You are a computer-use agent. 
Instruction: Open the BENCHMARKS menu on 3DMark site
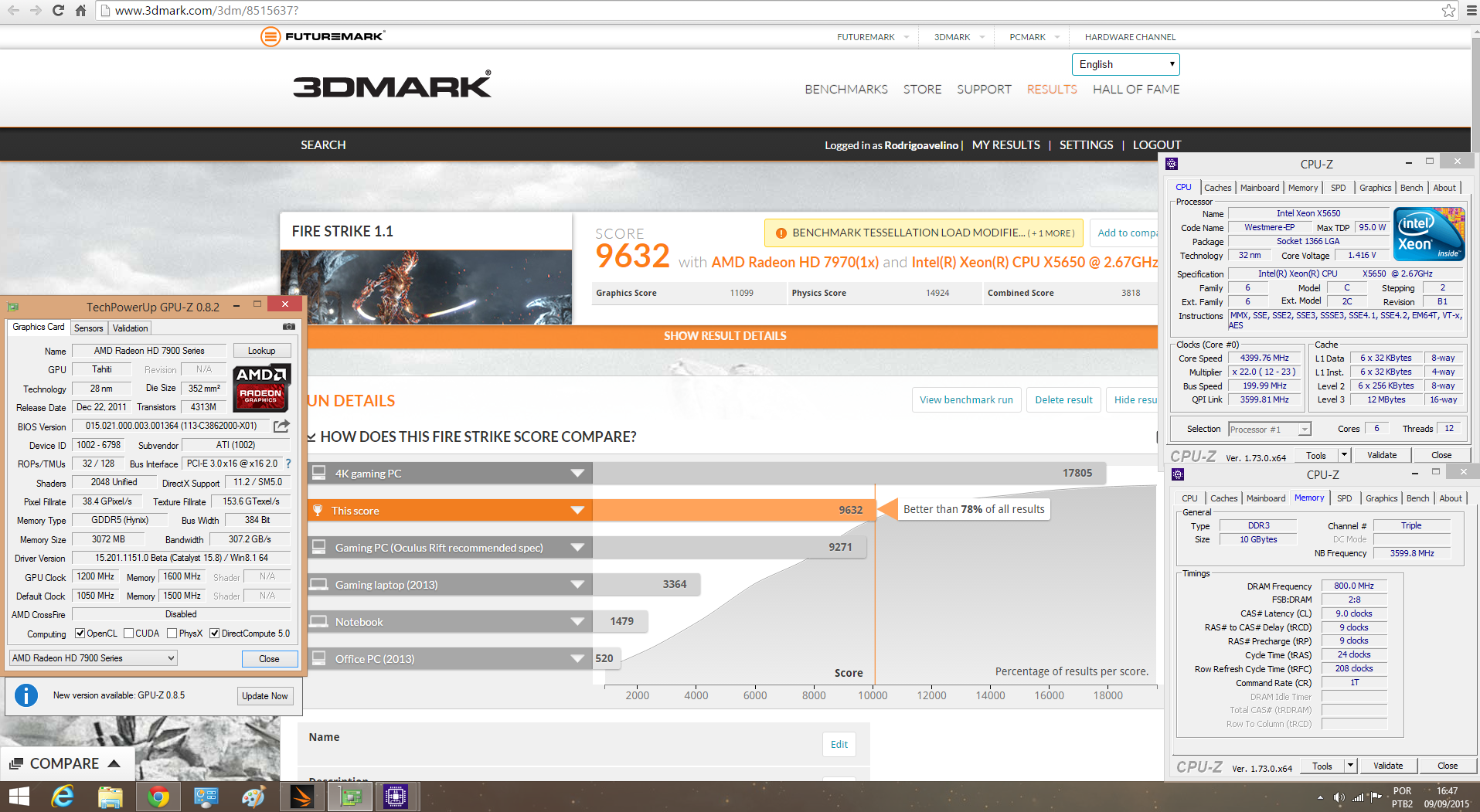pyautogui.click(x=846, y=90)
